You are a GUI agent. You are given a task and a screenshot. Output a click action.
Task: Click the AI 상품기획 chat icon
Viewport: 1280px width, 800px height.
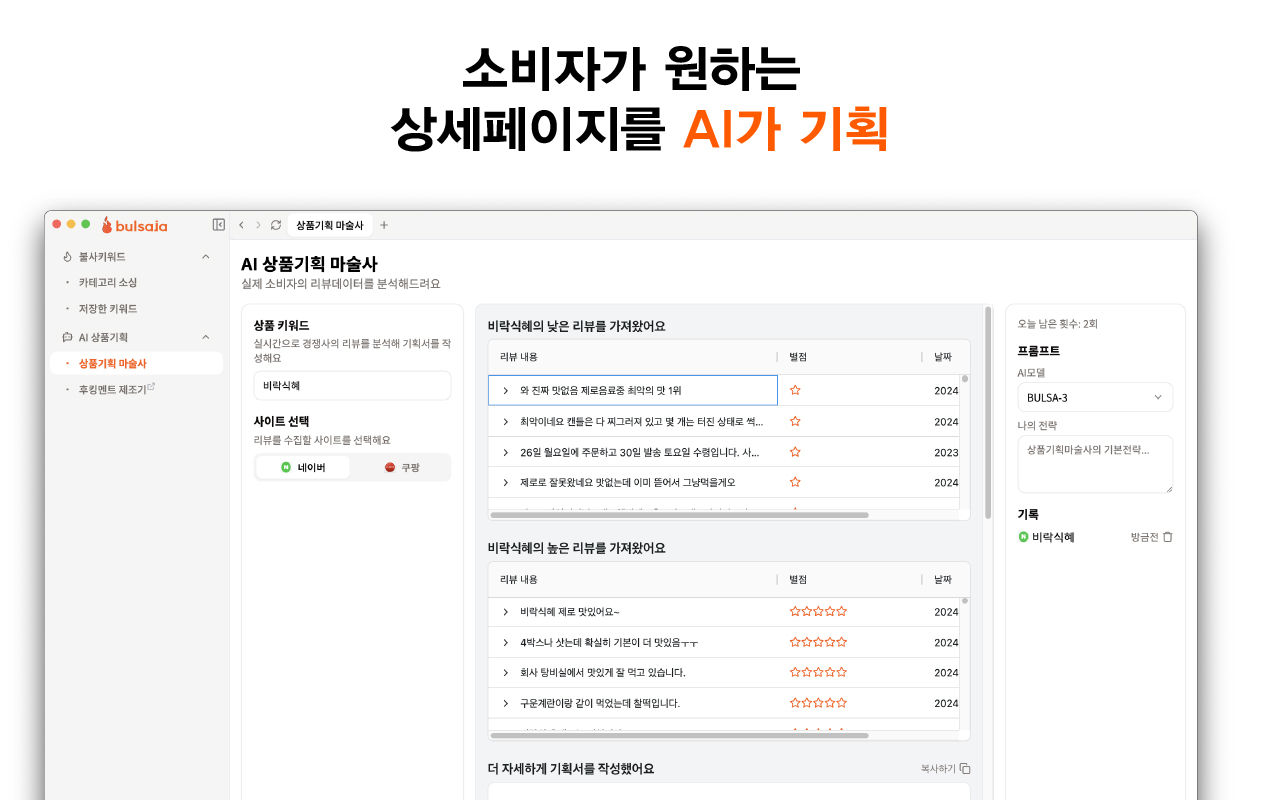67,337
